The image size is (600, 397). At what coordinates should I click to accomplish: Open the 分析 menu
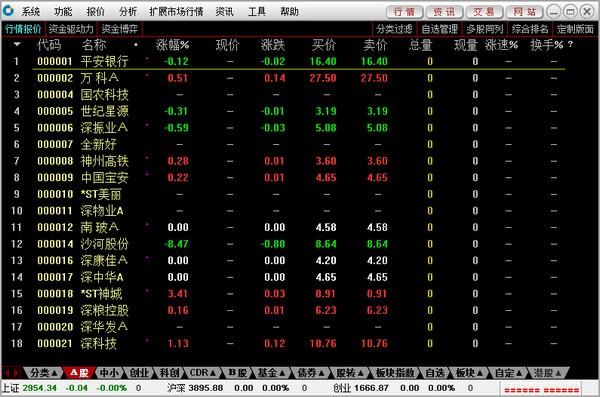pyautogui.click(x=128, y=11)
